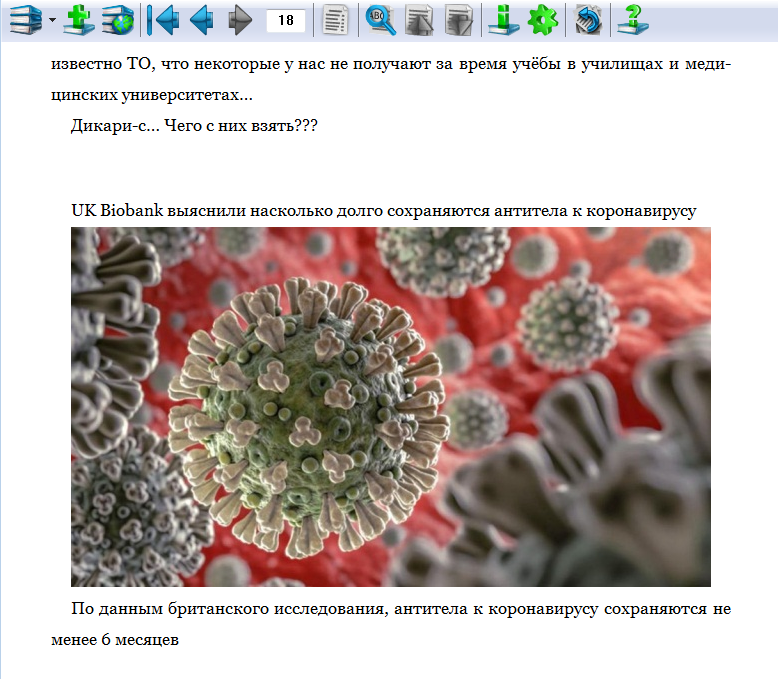
Task: Show book information with the green i icon
Action: (504, 20)
